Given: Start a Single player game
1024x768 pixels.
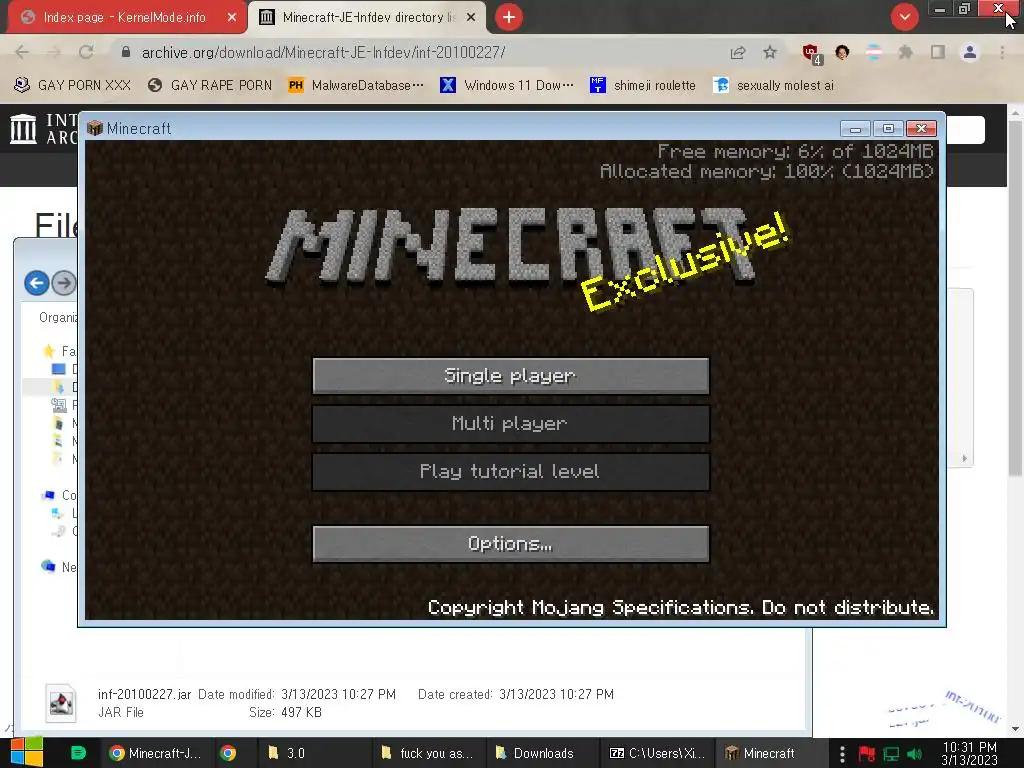Looking at the screenshot, I should (511, 376).
